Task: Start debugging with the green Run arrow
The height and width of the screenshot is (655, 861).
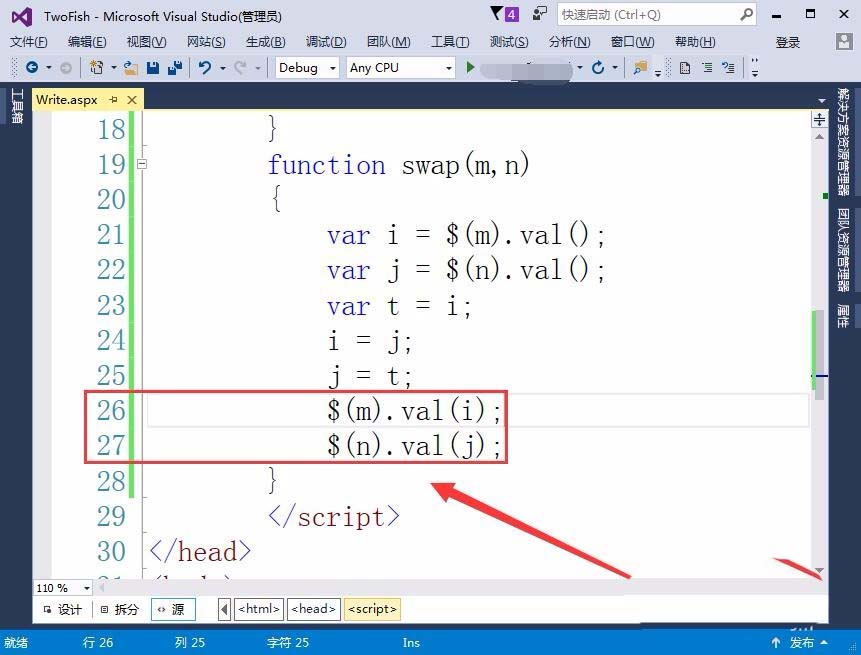Action: click(x=470, y=67)
